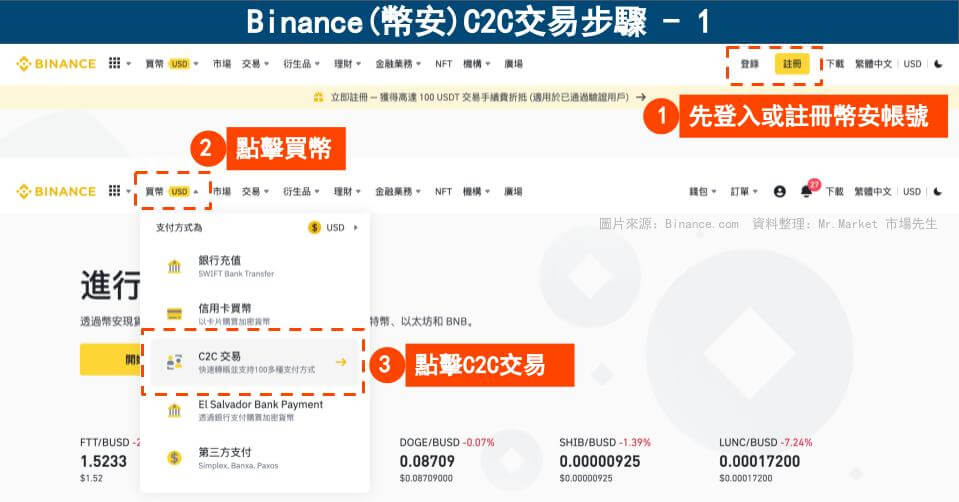
Task: Open 訂單 dropdown in lower navbar
Action: [744, 191]
